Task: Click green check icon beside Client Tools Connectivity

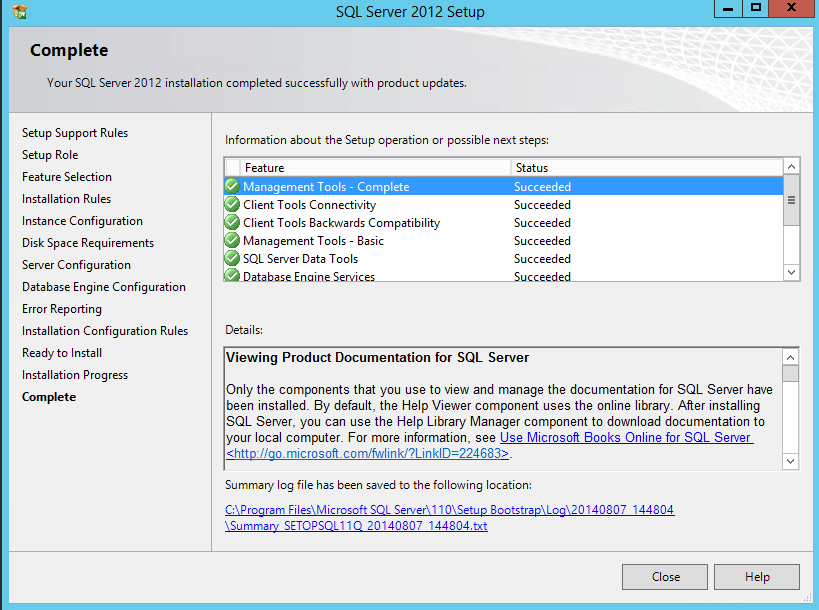Action: tap(232, 204)
